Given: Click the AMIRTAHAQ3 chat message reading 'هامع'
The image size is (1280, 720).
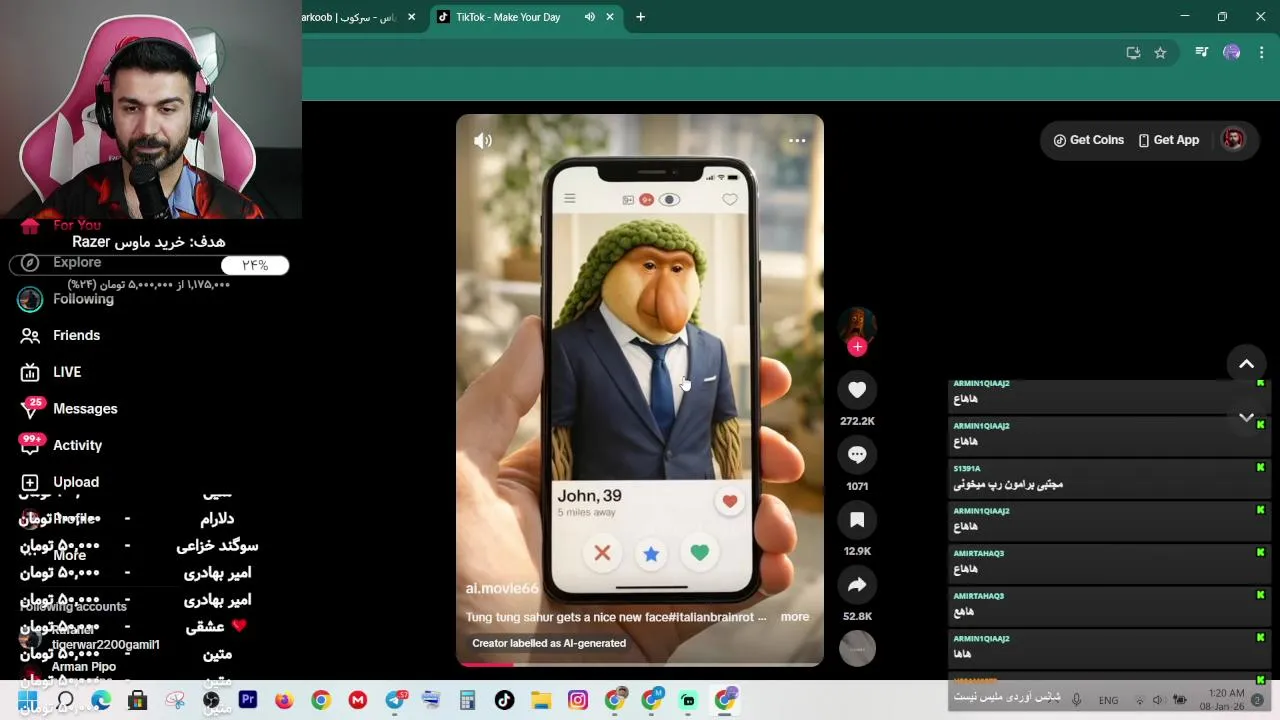Looking at the screenshot, I should [x=1108, y=605].
